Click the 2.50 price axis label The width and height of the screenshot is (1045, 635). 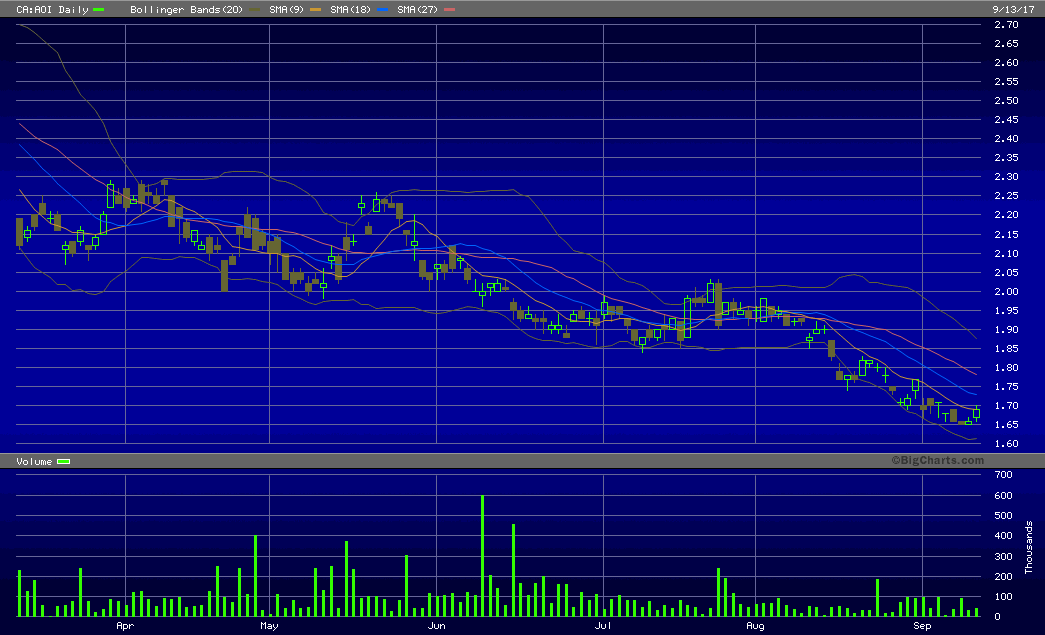pos(1006,101)
